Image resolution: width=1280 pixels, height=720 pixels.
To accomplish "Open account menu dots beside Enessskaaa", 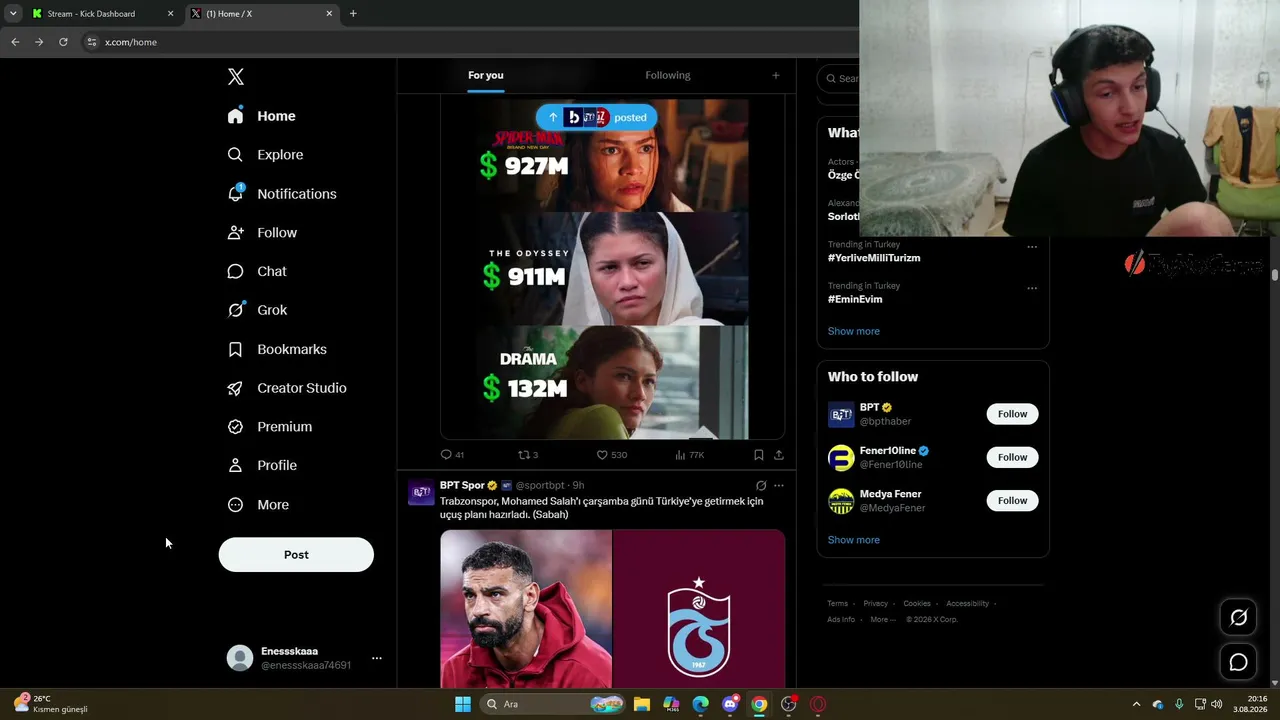I will pos(377,658).
